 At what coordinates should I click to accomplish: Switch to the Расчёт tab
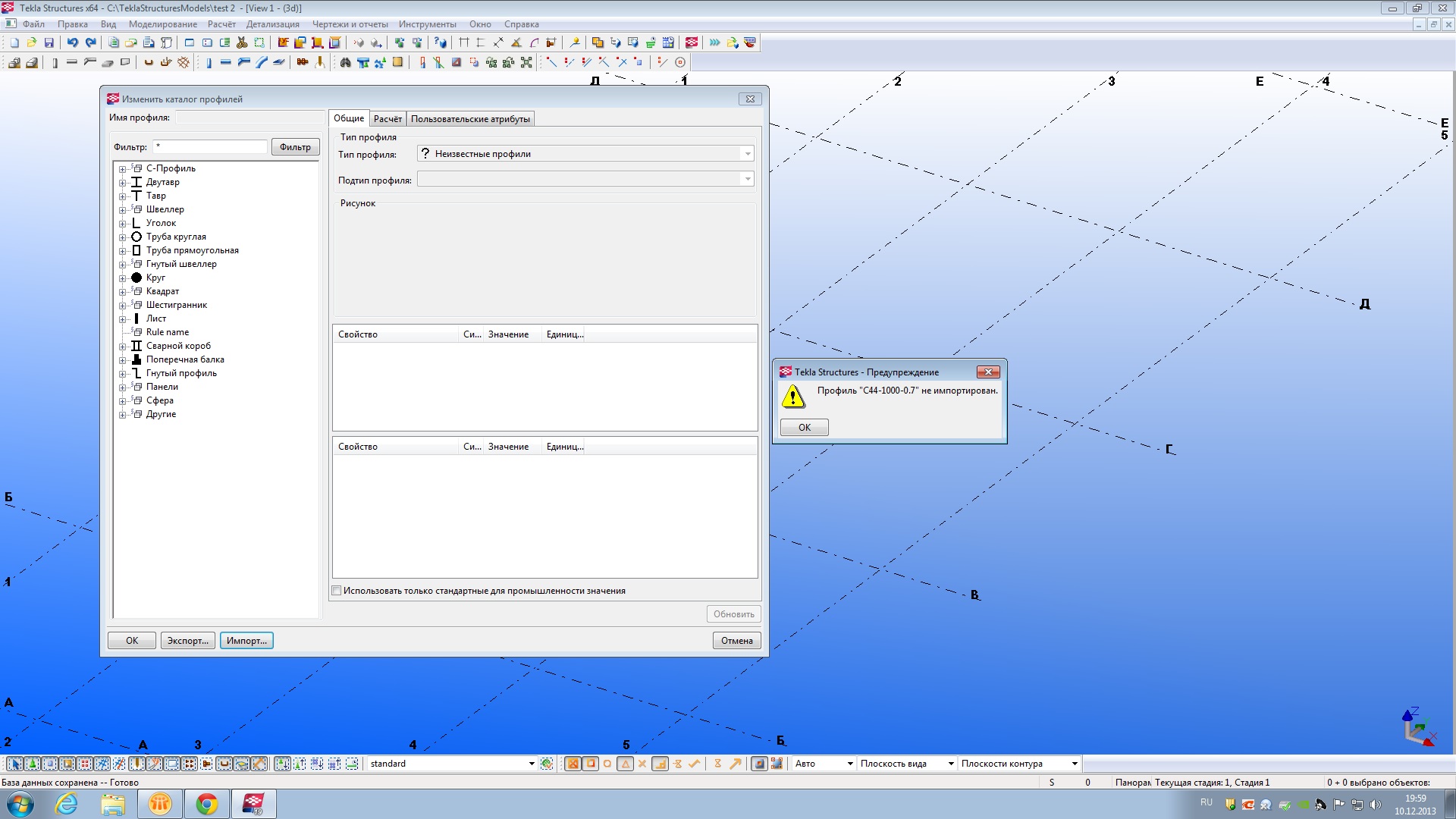point(388,119)
